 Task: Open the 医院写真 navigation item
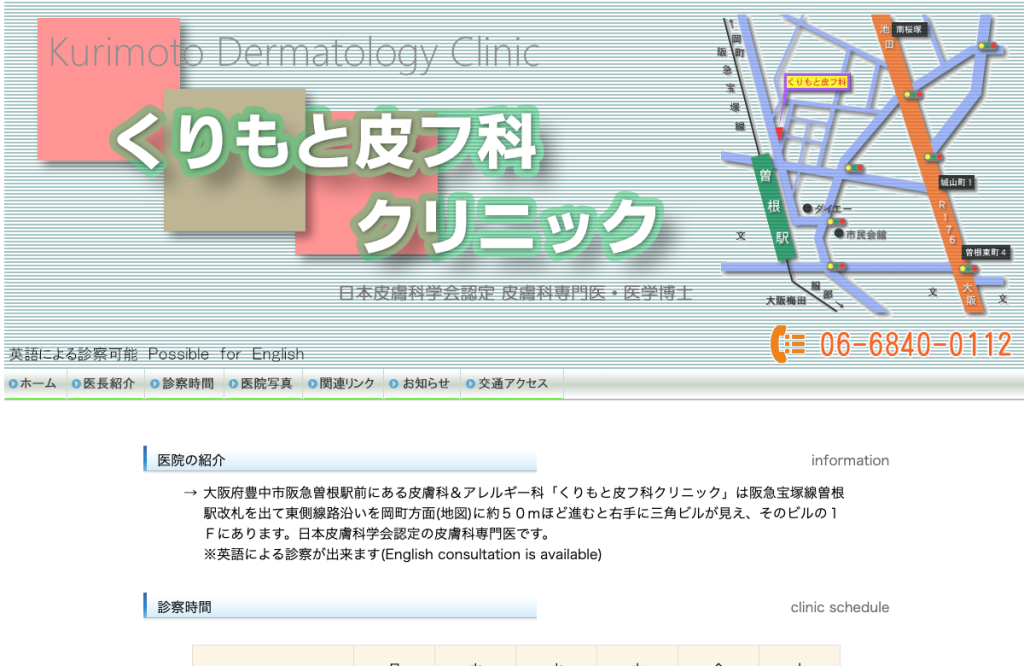[263, 384]
